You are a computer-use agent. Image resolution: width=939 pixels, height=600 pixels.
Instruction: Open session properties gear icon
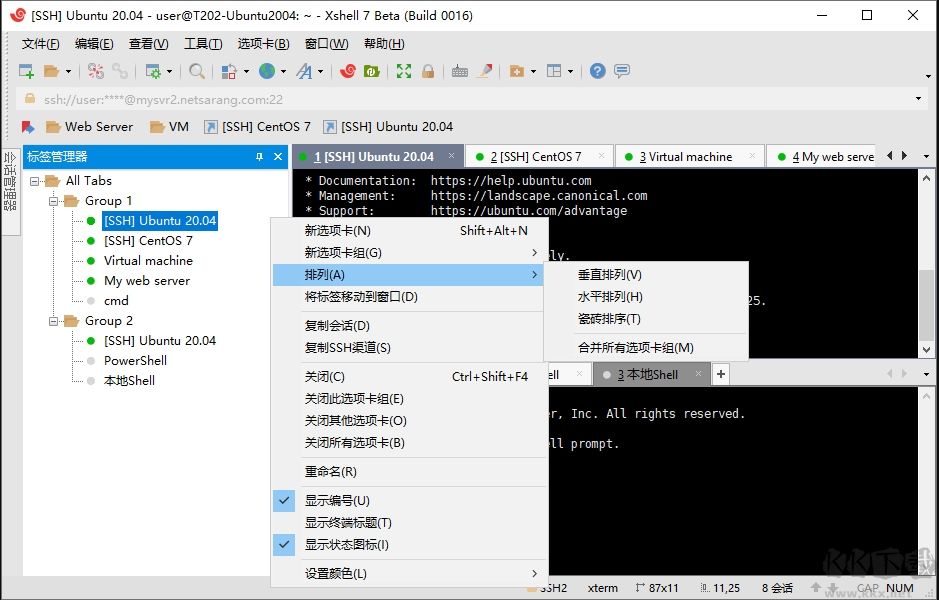tap(155, 71)
